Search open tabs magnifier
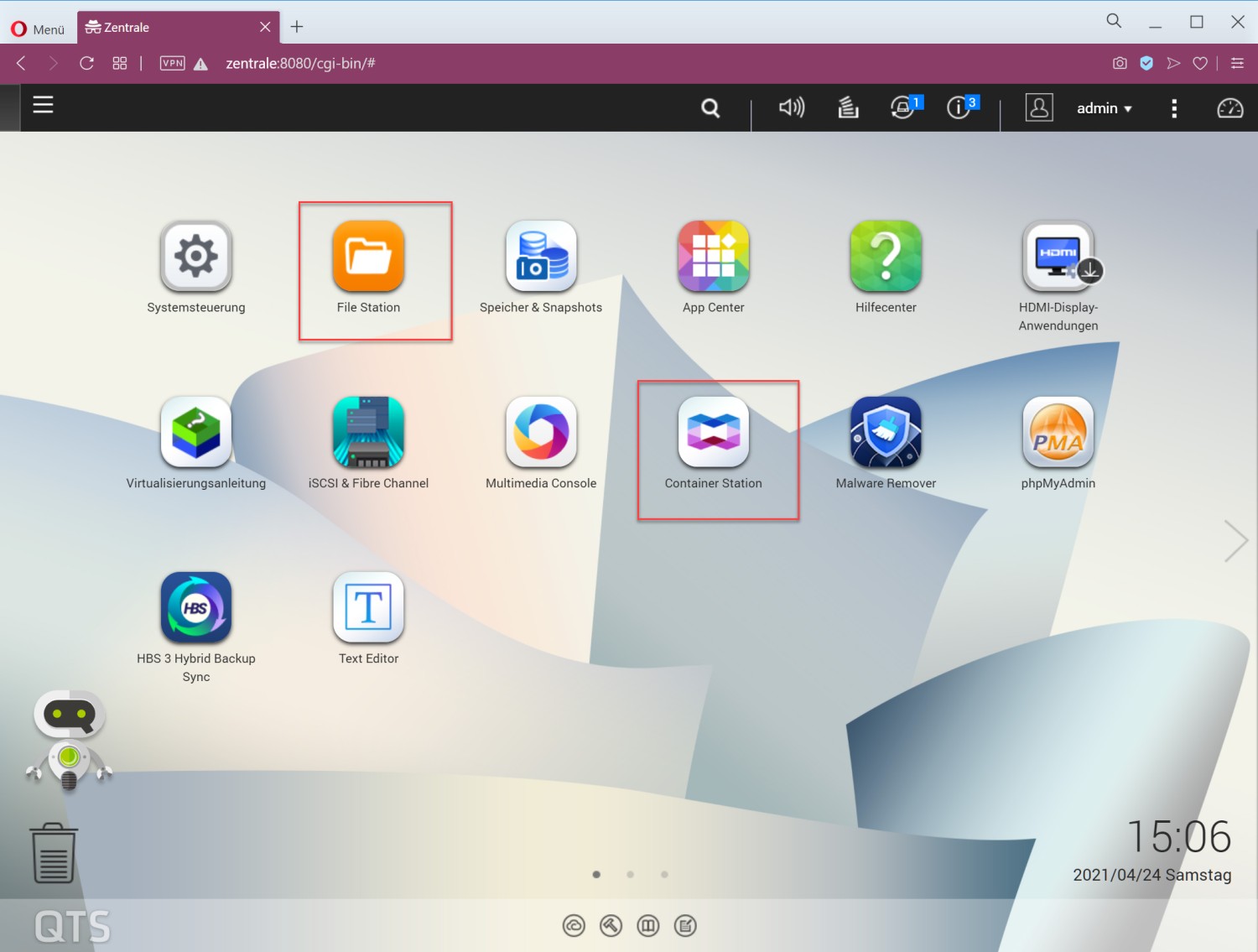Screen dimensions: 1258x952 1114,21
